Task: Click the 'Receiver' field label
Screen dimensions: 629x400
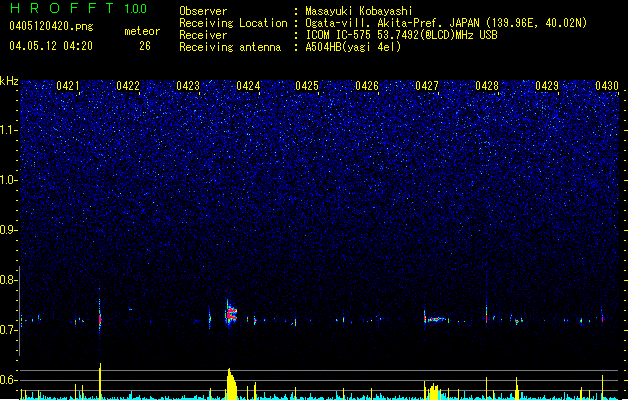Action: [203, 35]
